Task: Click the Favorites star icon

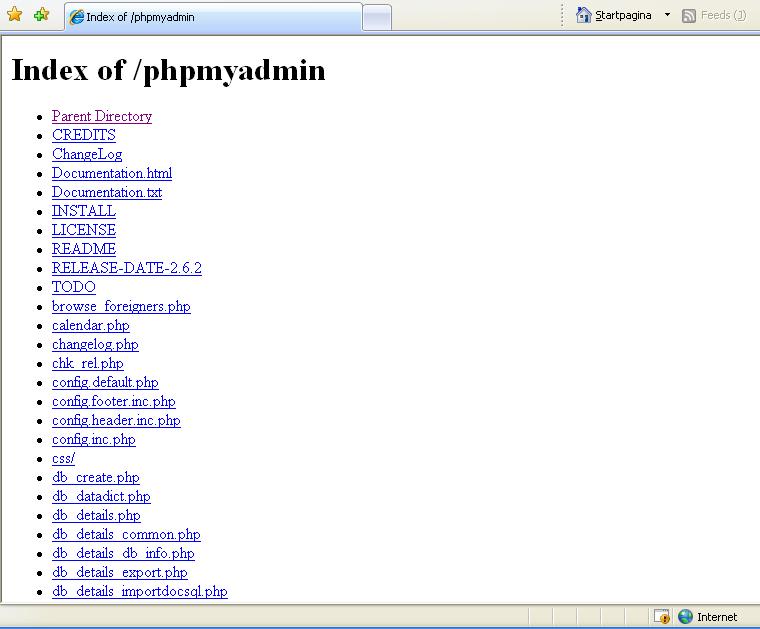Action: point(15,15)
